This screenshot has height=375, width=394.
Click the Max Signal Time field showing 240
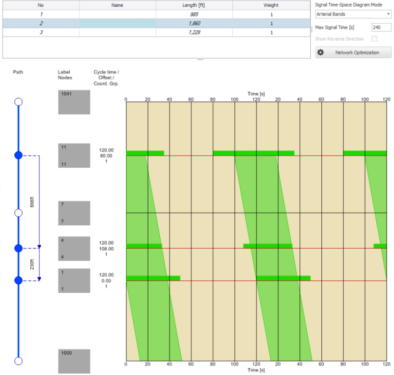tap(381, 27)
